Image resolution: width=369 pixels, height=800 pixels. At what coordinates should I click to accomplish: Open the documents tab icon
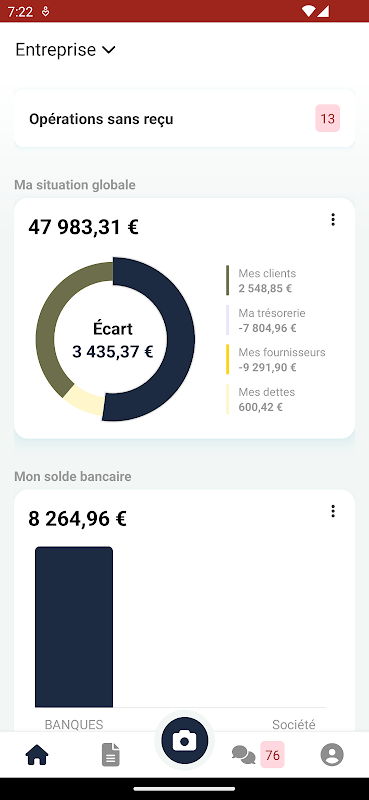(111, 755)
